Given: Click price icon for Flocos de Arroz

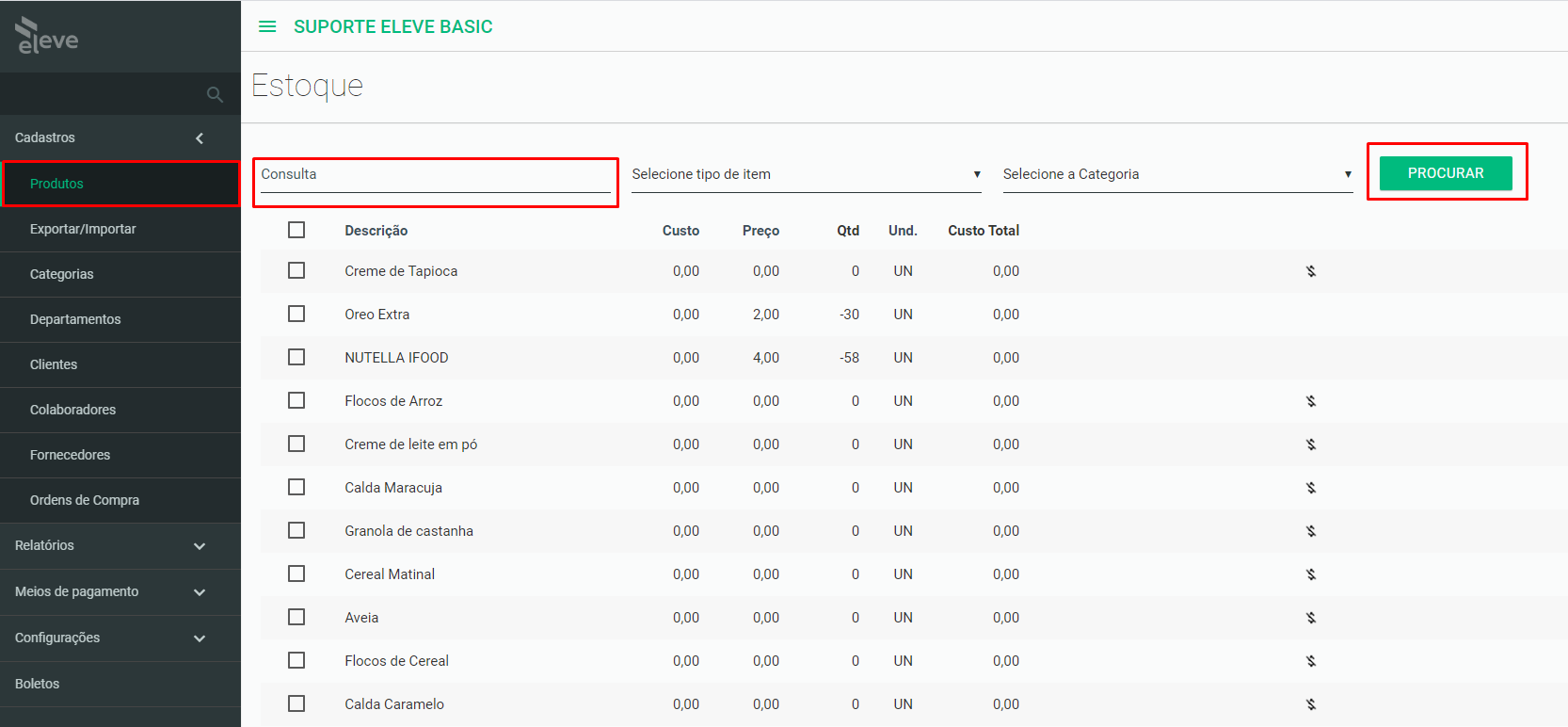Looking at the screenshot, I should click(x=1310, y=401).
